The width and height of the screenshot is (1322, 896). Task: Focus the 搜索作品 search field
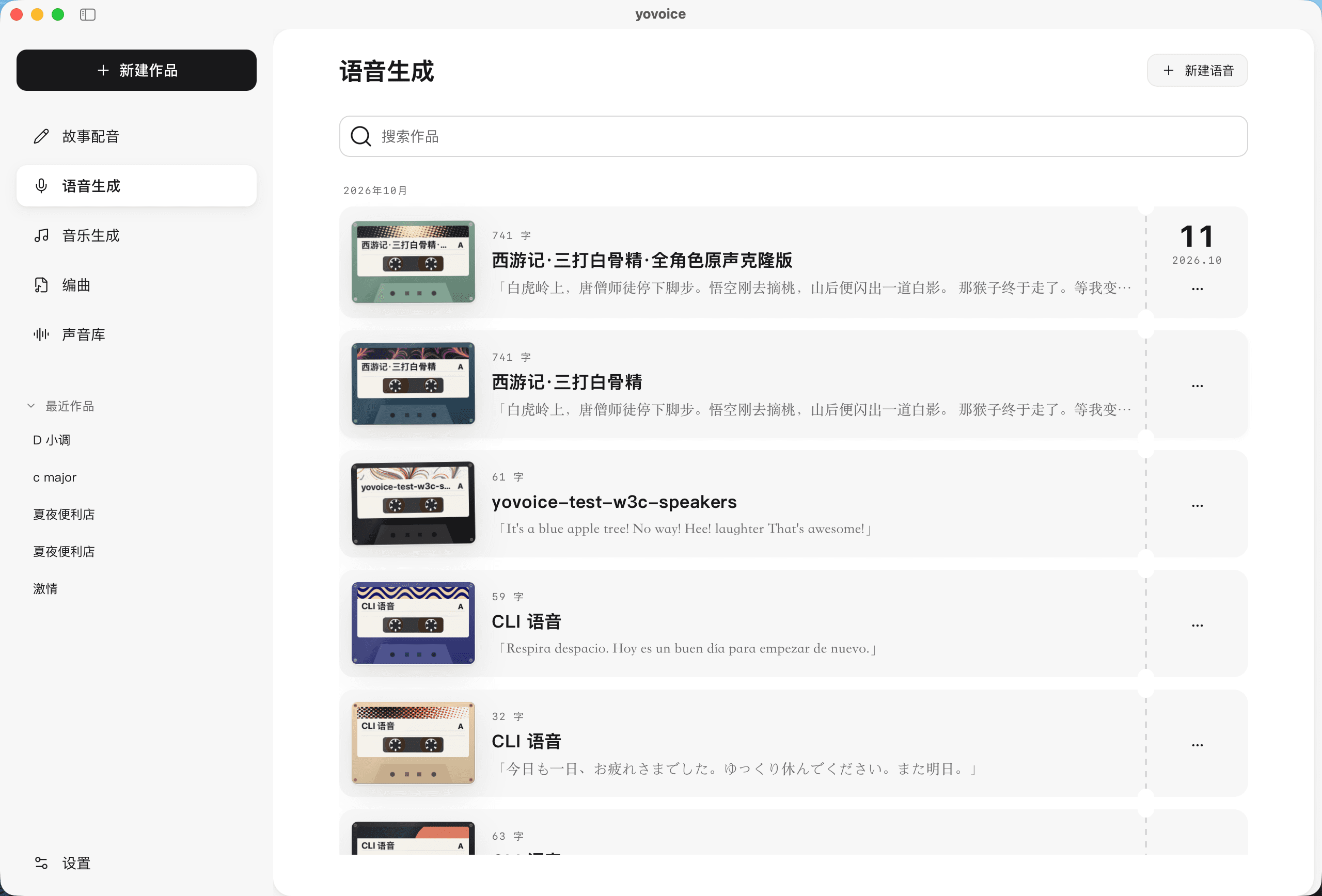coord(794,136)
